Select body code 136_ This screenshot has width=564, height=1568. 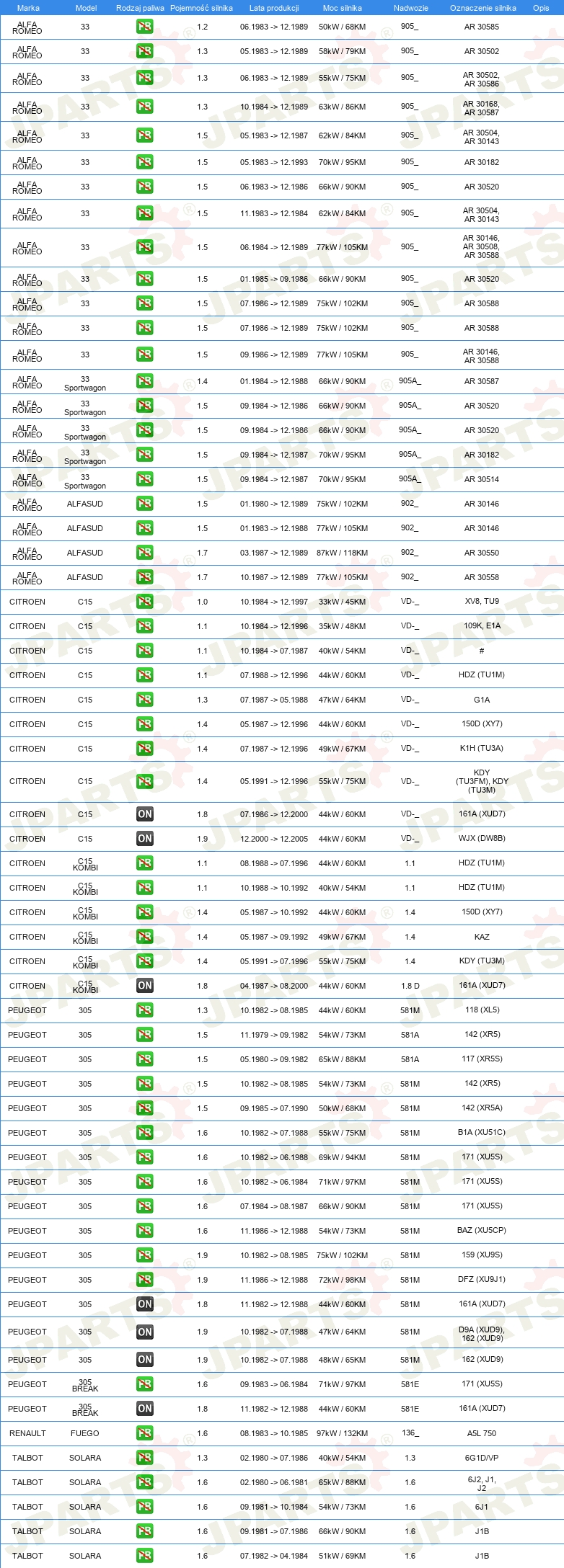410,1433
